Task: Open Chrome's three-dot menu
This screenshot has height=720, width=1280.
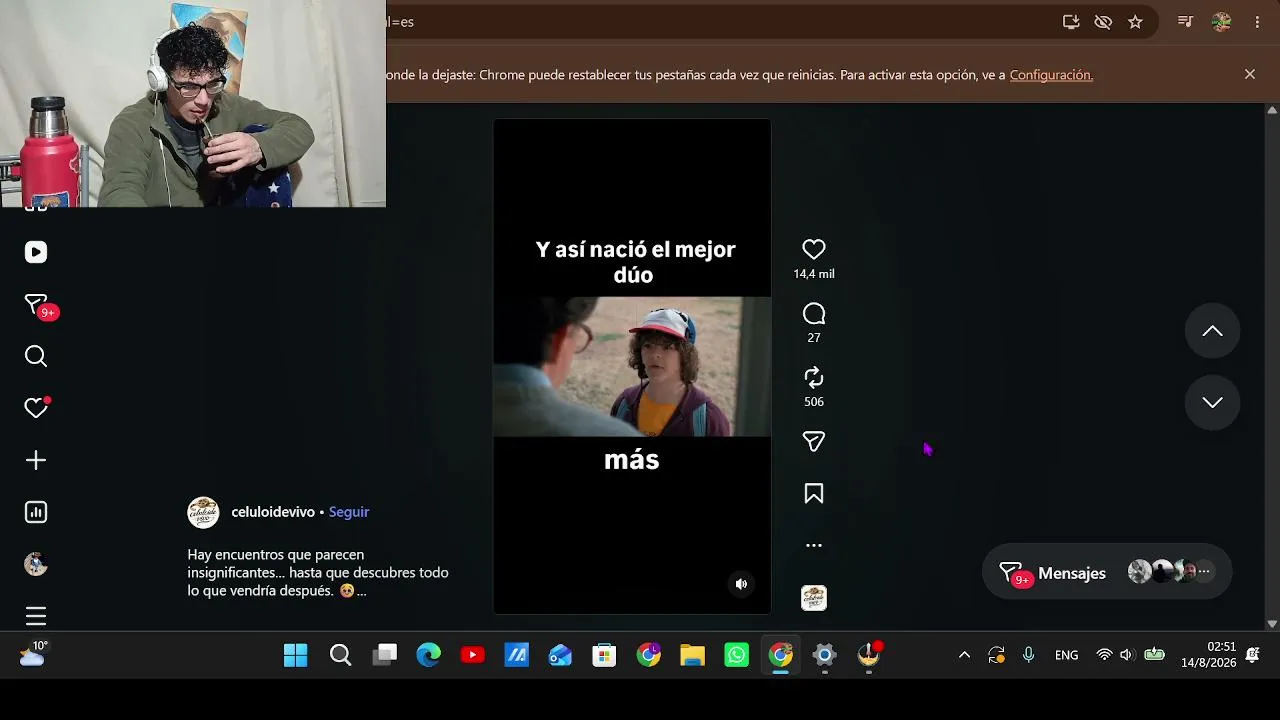Action: coord(1257,22)
